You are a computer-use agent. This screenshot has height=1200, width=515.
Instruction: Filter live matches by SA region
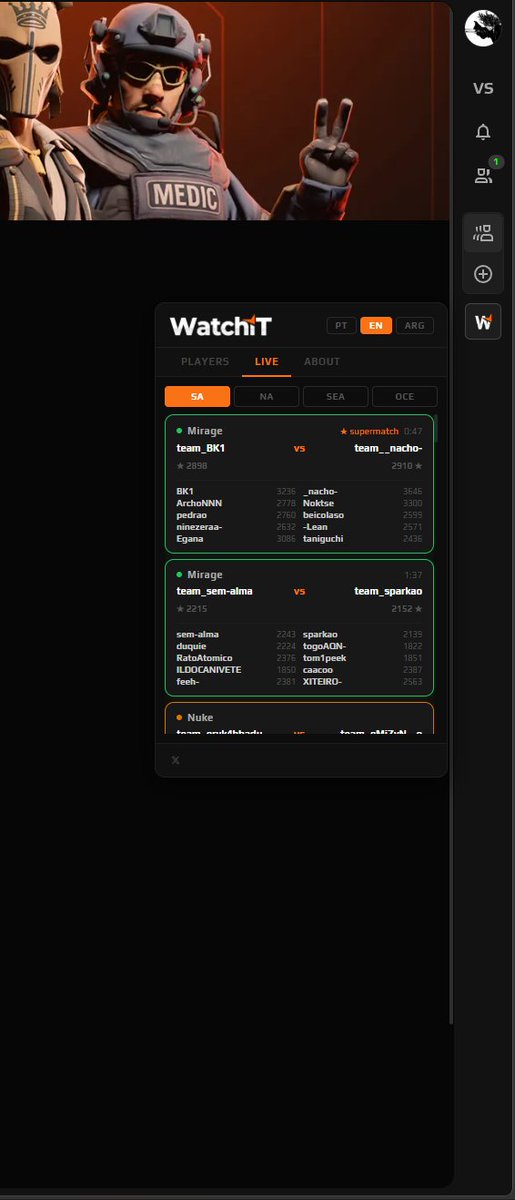(197, 397)
